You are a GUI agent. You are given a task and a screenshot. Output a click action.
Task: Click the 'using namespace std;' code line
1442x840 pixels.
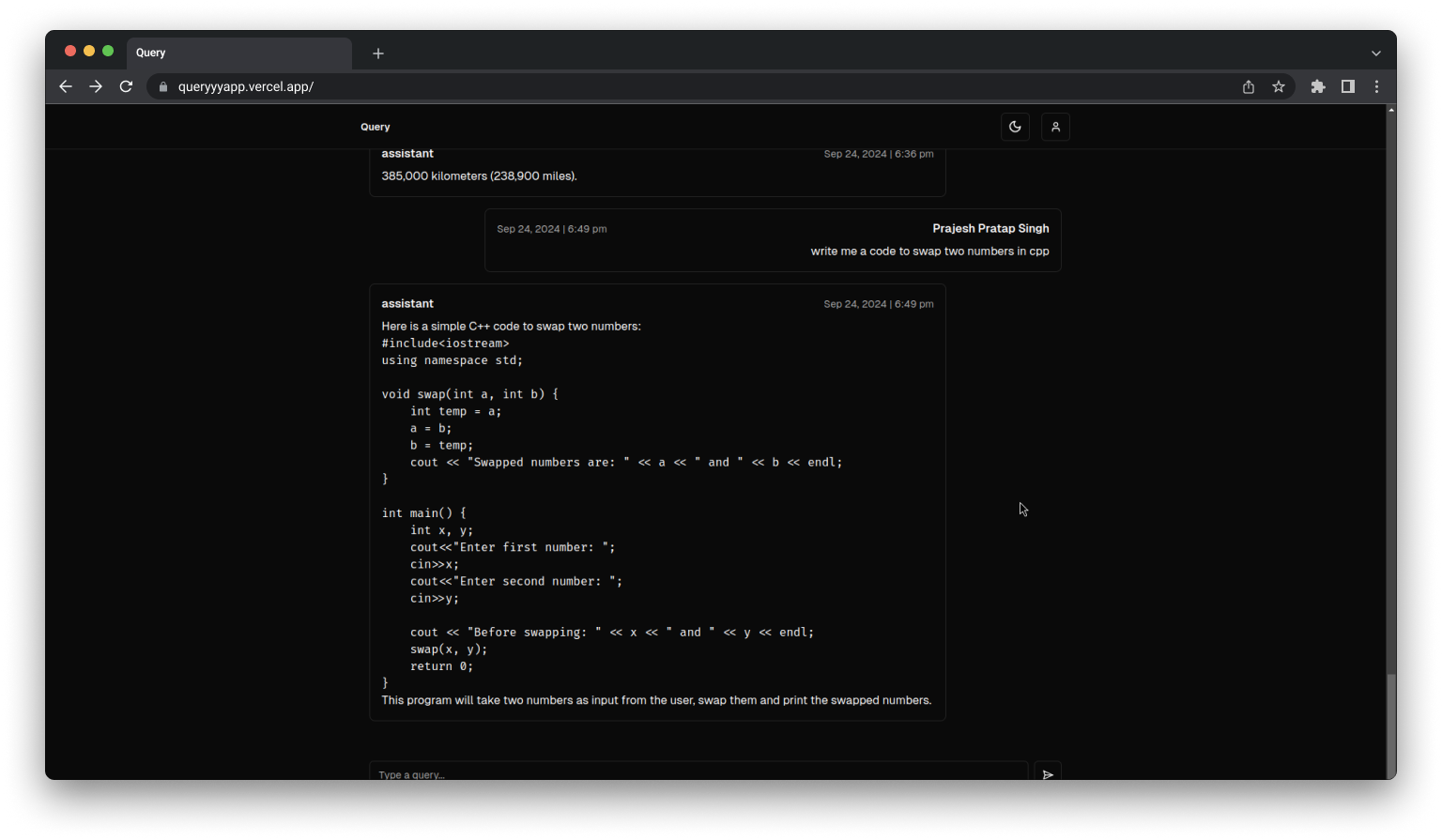click(452, 360)
